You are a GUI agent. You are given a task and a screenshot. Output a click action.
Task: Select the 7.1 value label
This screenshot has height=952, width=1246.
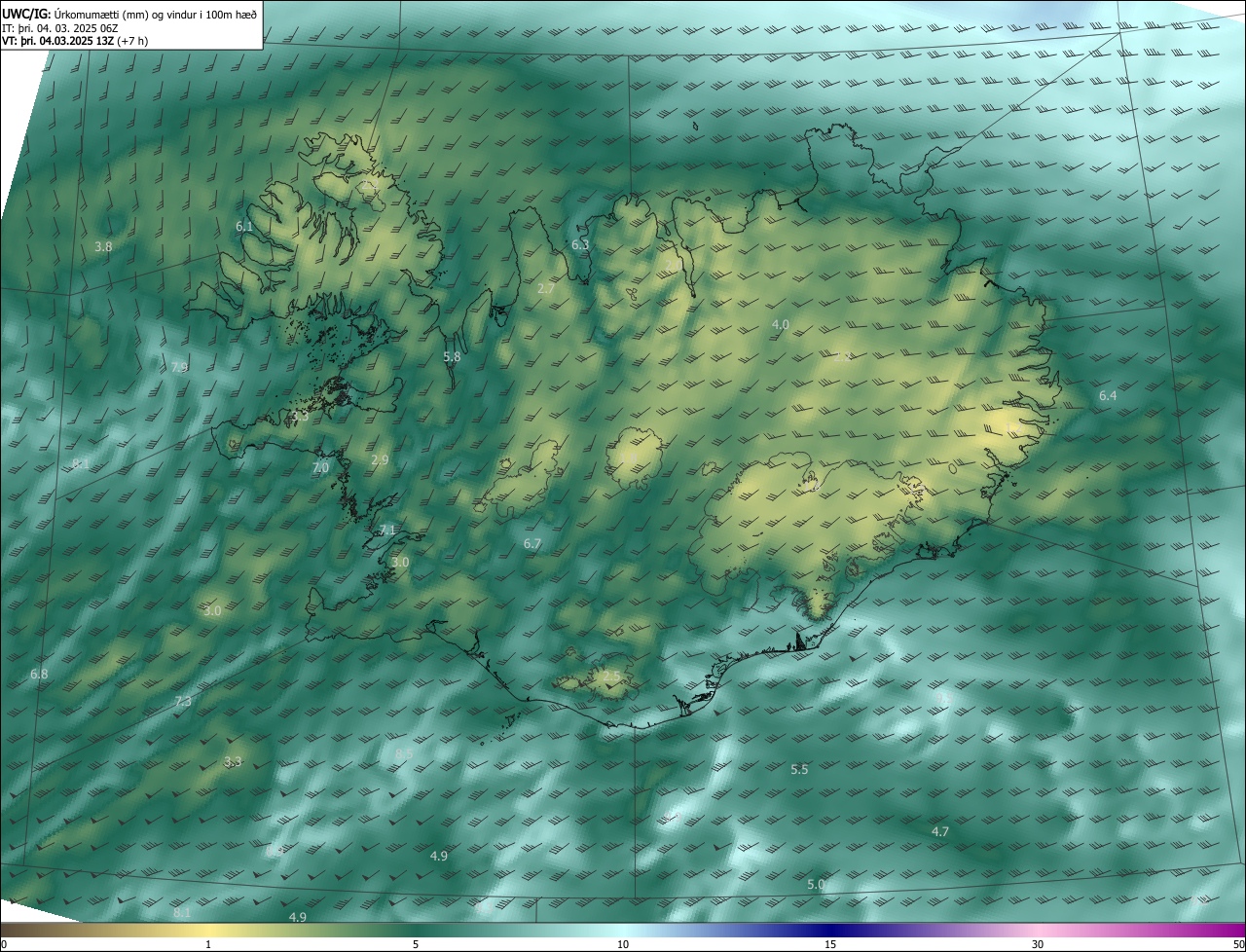pyautogui.click(x=387, y=530)
